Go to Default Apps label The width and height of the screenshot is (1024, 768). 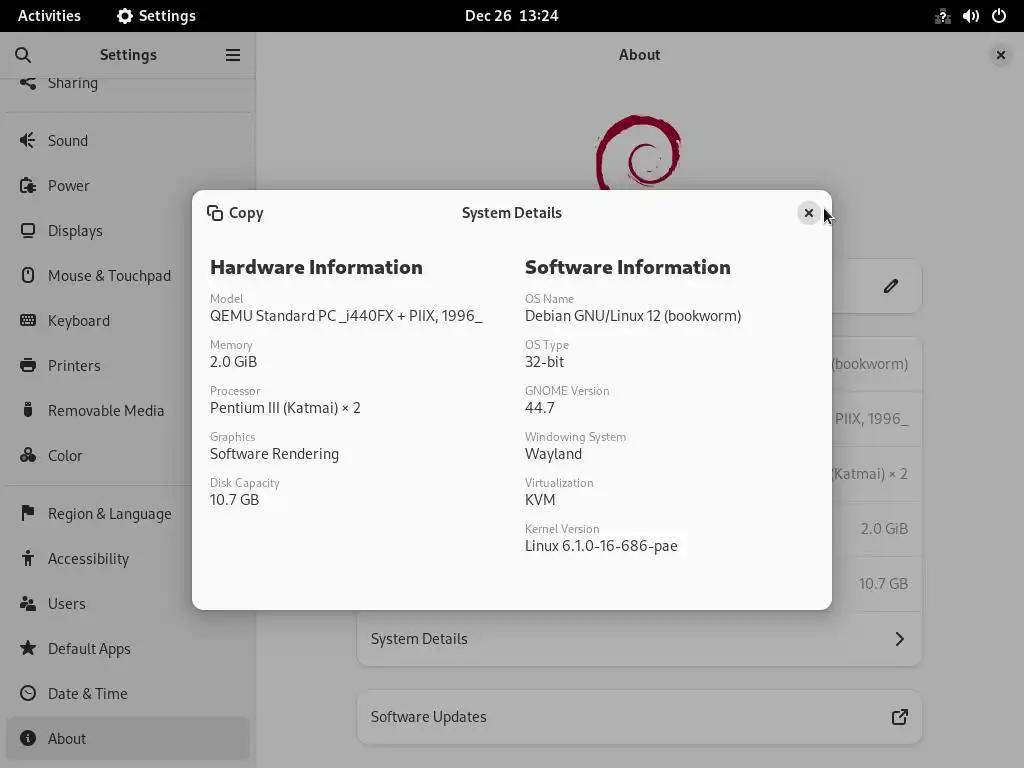pos(89,648)
